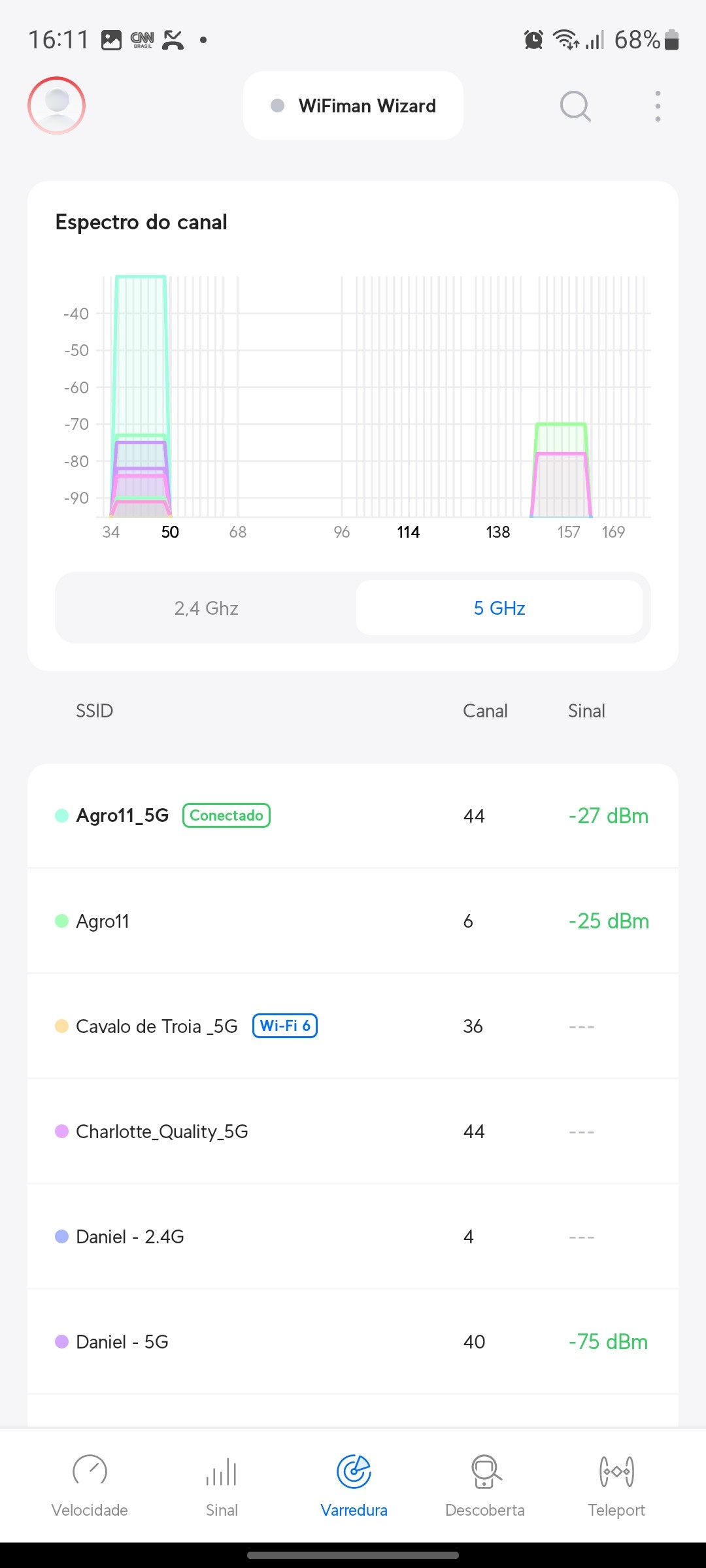Screen dimensions: 706x1568
Task: Sort the list by SSID header
Action: pyautogui.click(x=95, y=711)
